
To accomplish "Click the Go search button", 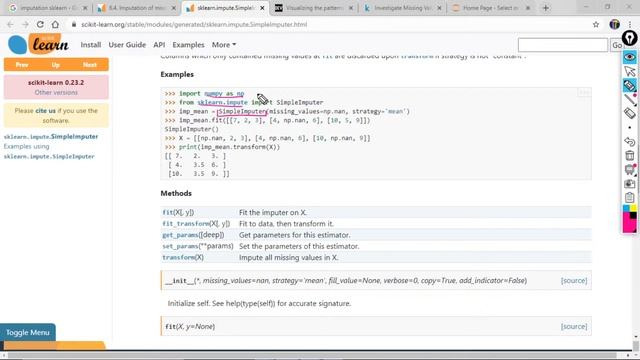I will pyautogui.click(x=616, y=45).
